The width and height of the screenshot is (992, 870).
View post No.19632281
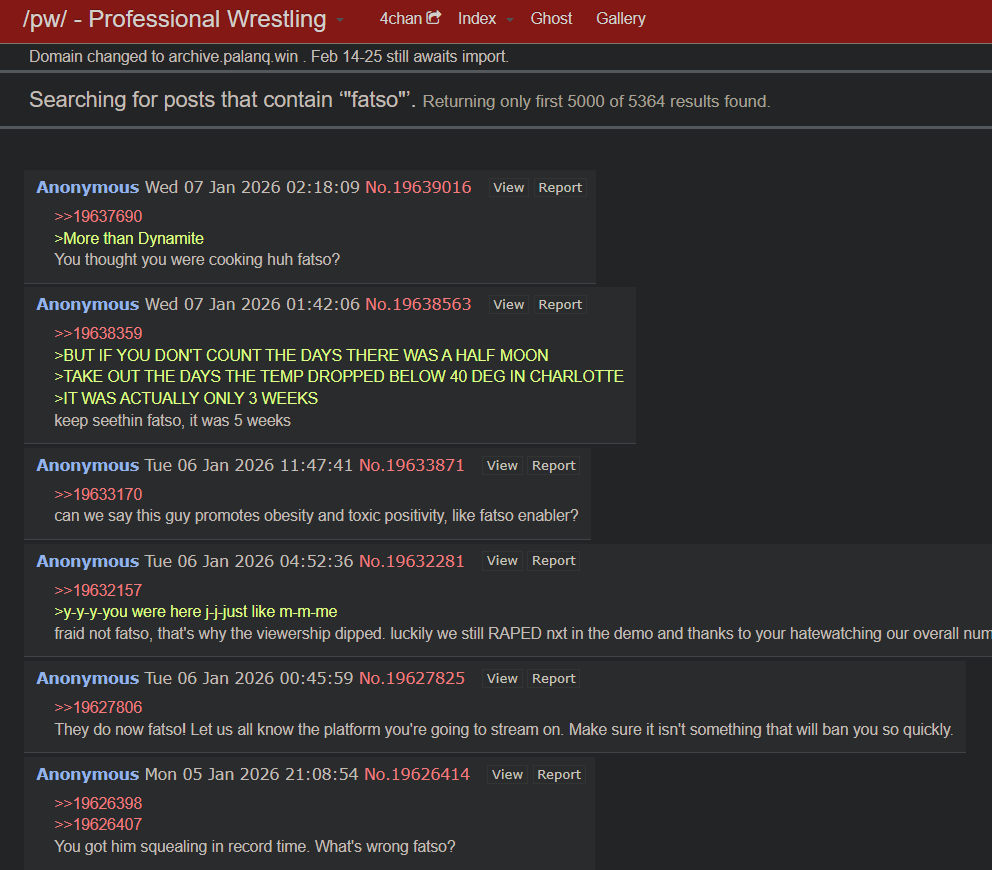pos(502,561)
